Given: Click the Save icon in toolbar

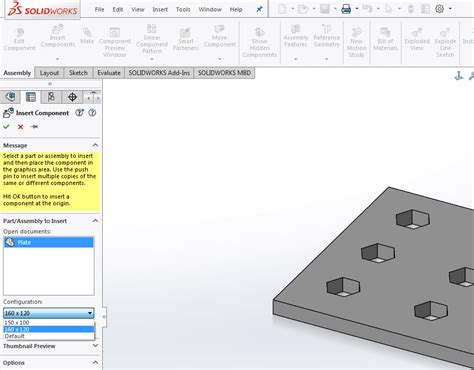Looking at the screenshot, I should tap(325, 9).
